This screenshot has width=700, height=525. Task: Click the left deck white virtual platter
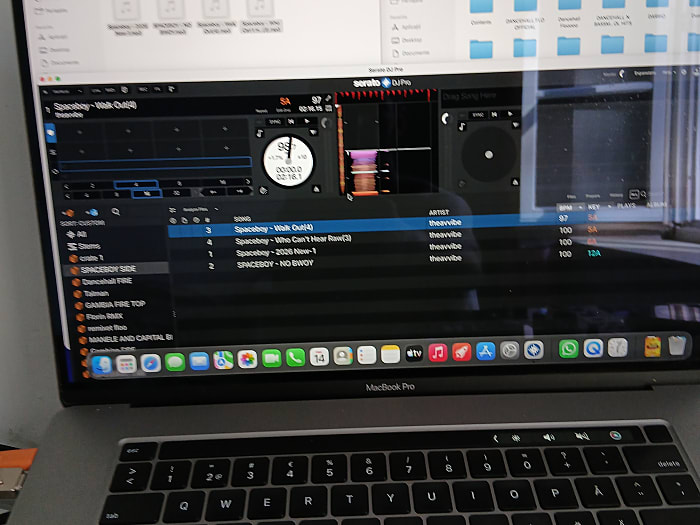[x=288, y=161]
